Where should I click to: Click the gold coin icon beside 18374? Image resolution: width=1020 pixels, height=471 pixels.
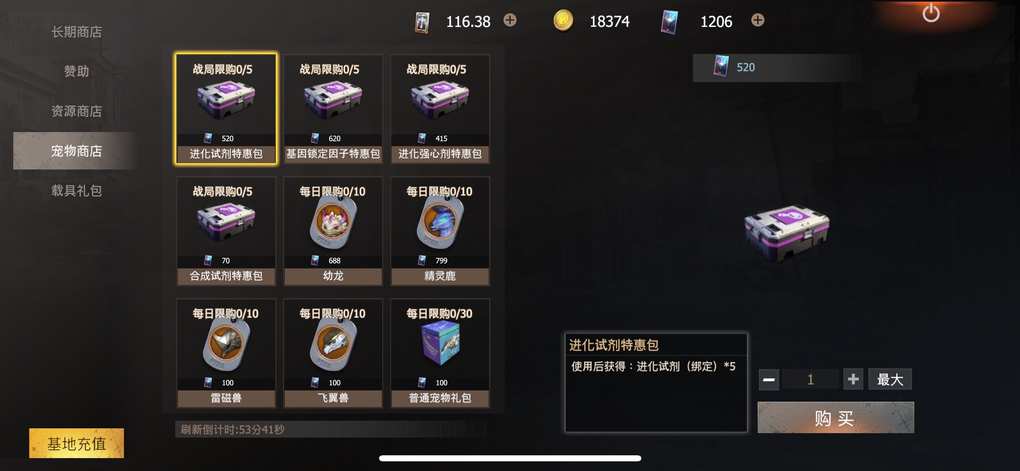coord(563,21)
